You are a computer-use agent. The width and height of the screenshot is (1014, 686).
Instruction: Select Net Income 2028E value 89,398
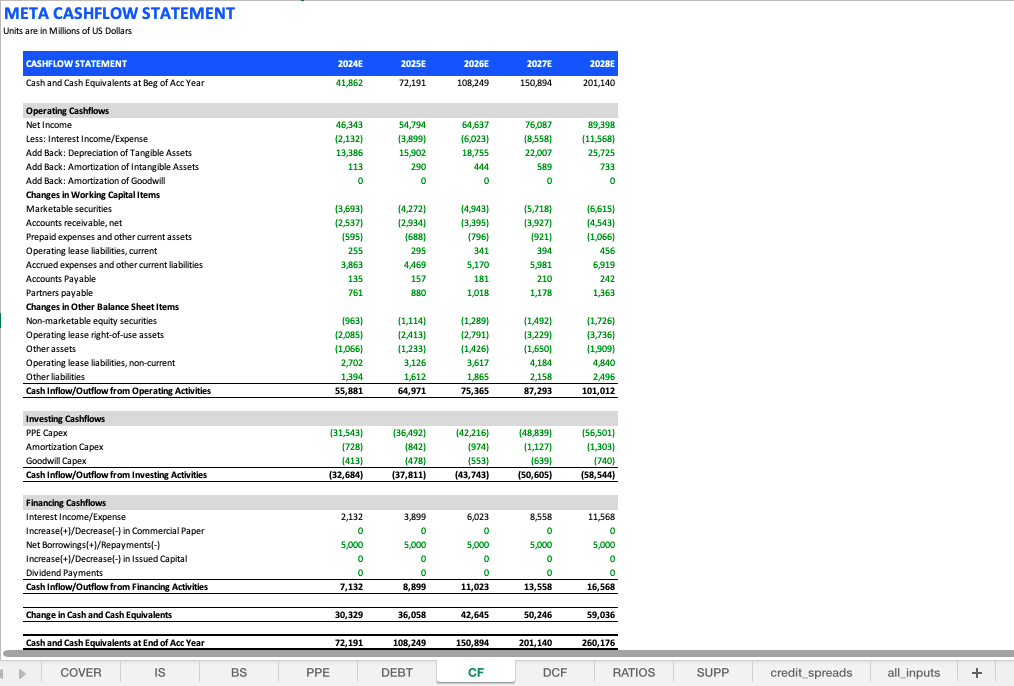(x=601, y=125)
